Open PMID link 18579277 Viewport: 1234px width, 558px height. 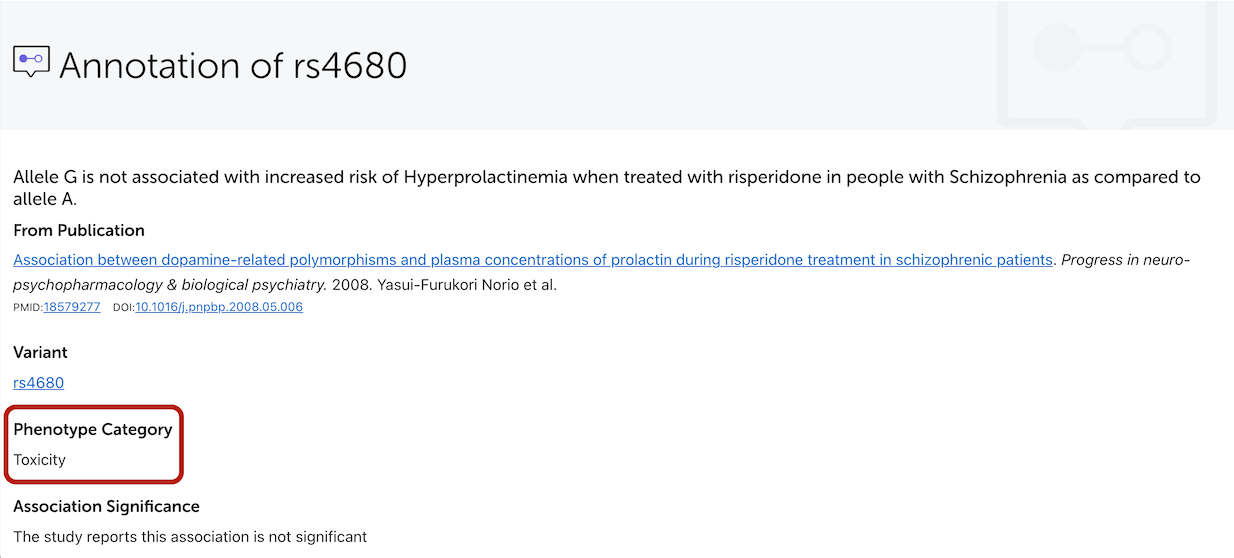72,307
